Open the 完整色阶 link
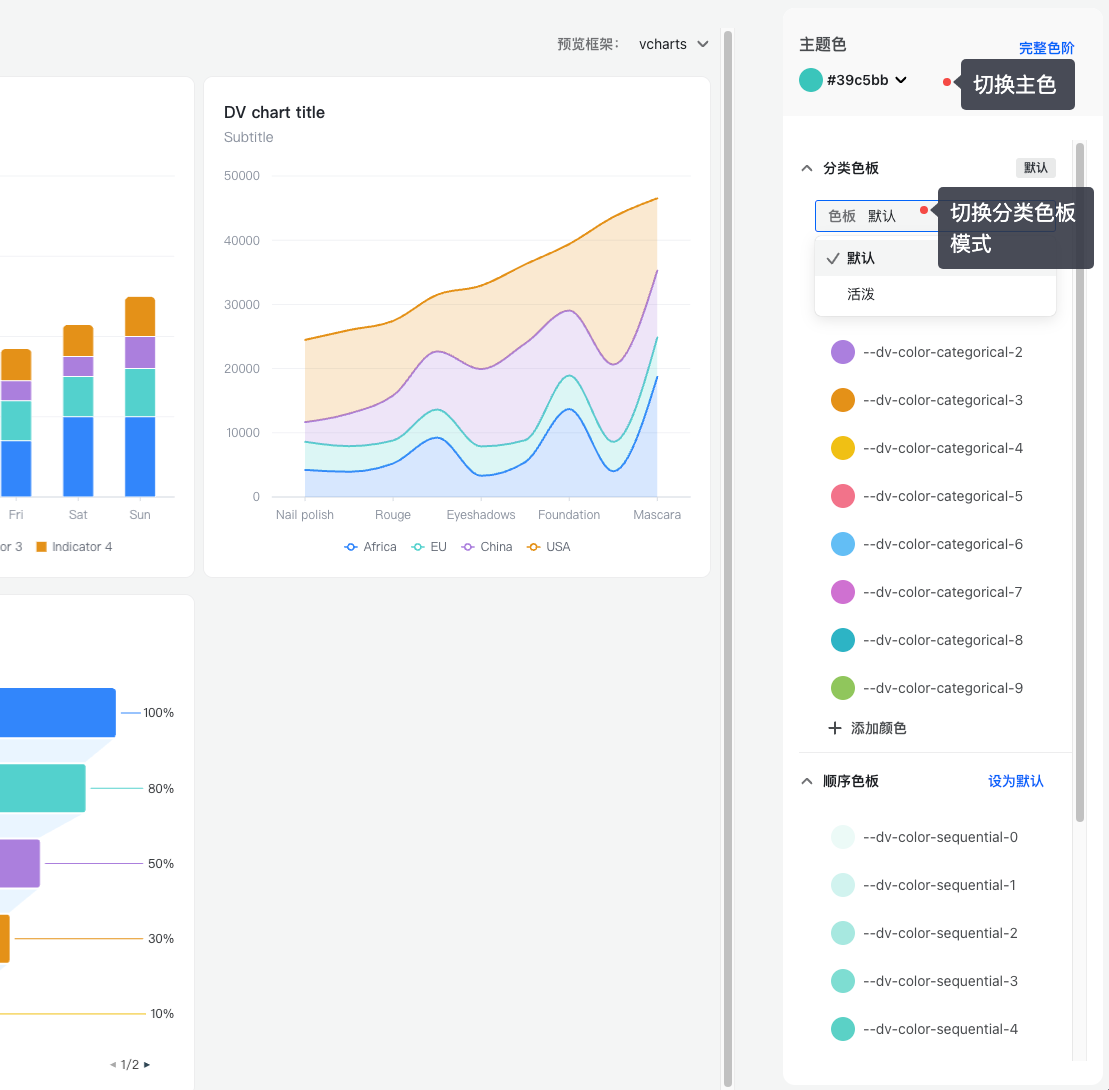Viewport: 1109px width, 1090px height. point(1046,48)
